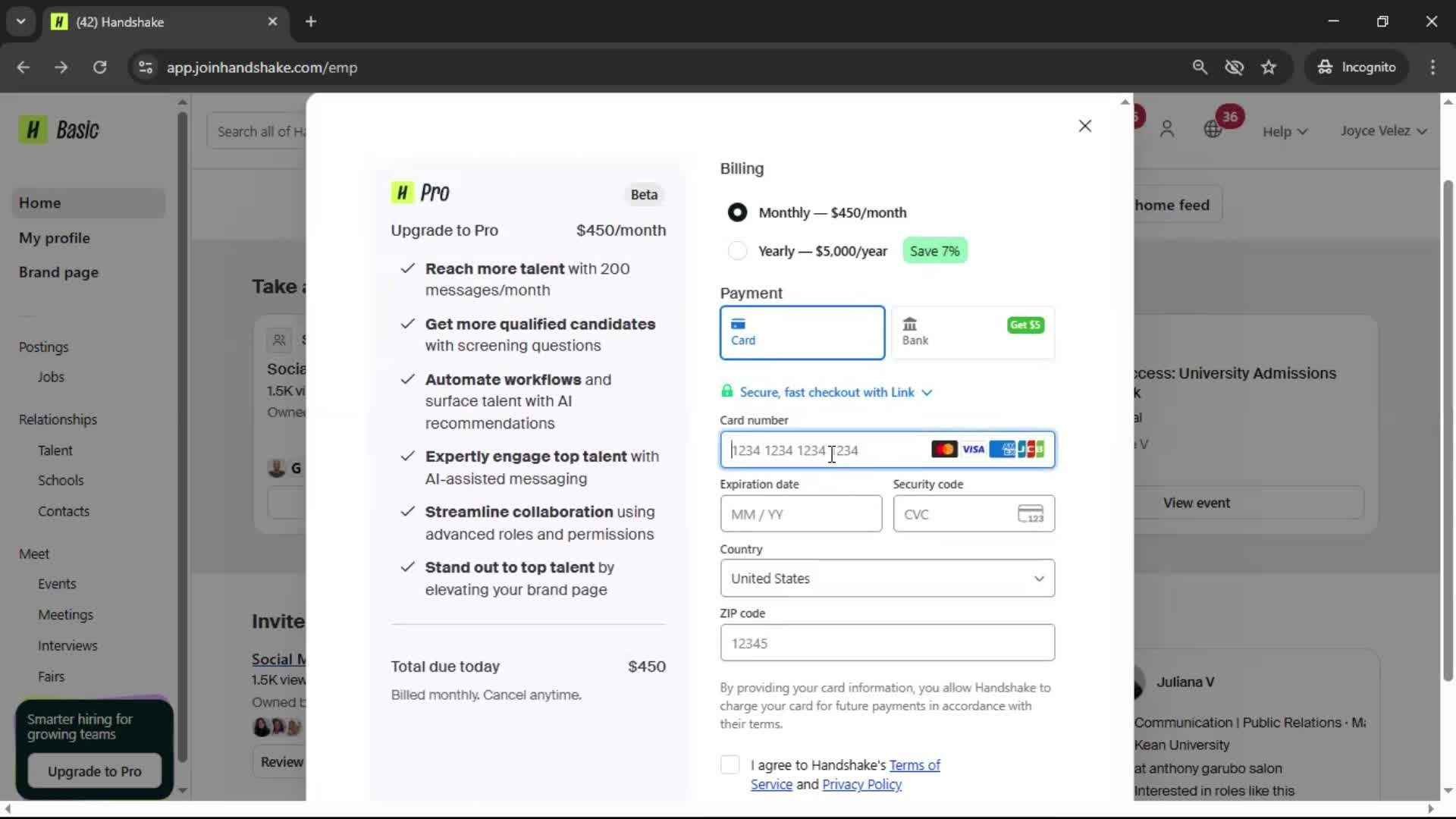Select Monthly $450/month billing option

[x=817, y=212]
